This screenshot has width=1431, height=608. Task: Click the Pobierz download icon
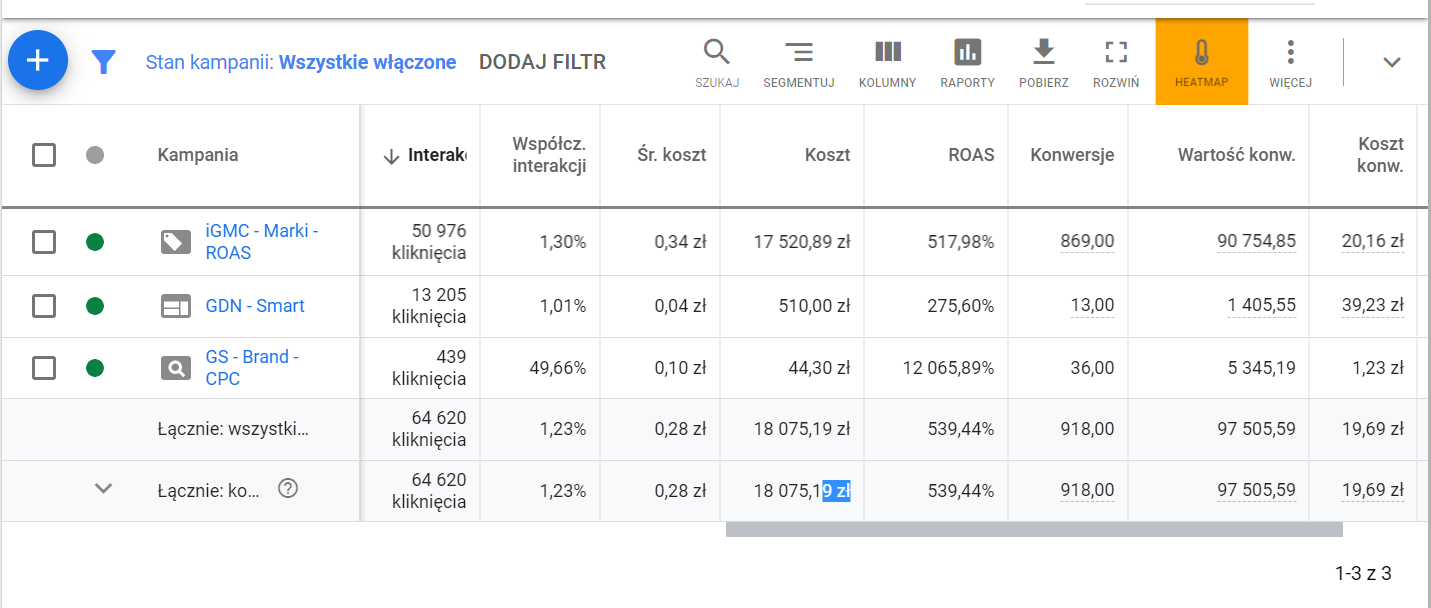(x=1043, y=62)
